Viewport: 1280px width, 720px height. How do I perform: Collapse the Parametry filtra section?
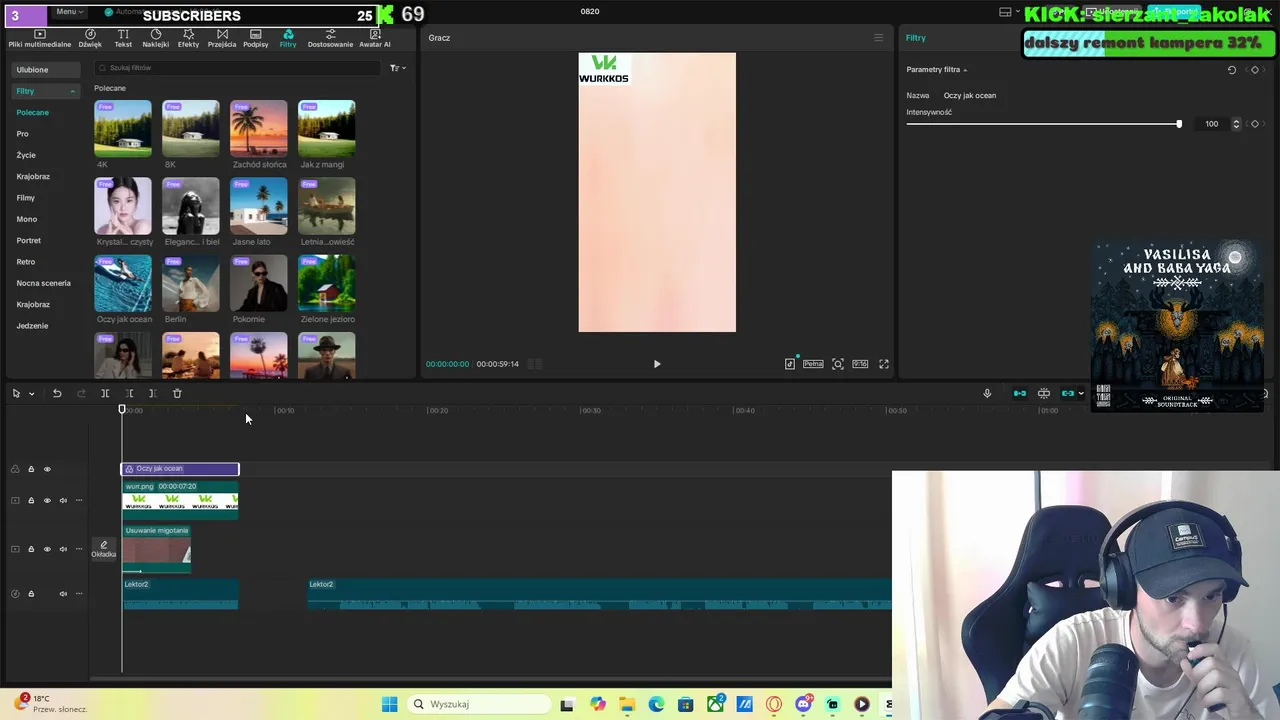point(965,70)
